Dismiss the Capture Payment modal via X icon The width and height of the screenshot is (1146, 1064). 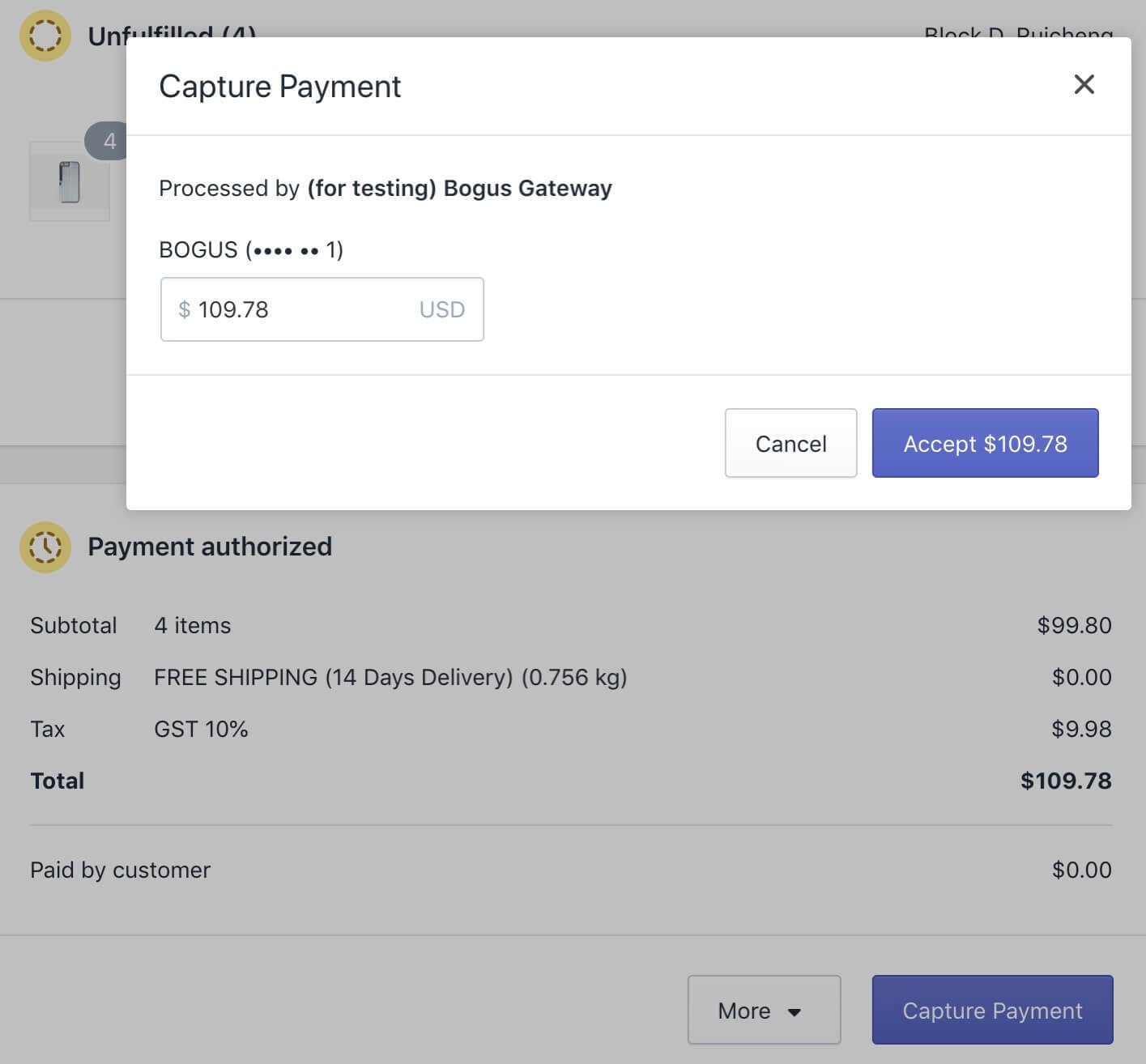click(1084, 84)
